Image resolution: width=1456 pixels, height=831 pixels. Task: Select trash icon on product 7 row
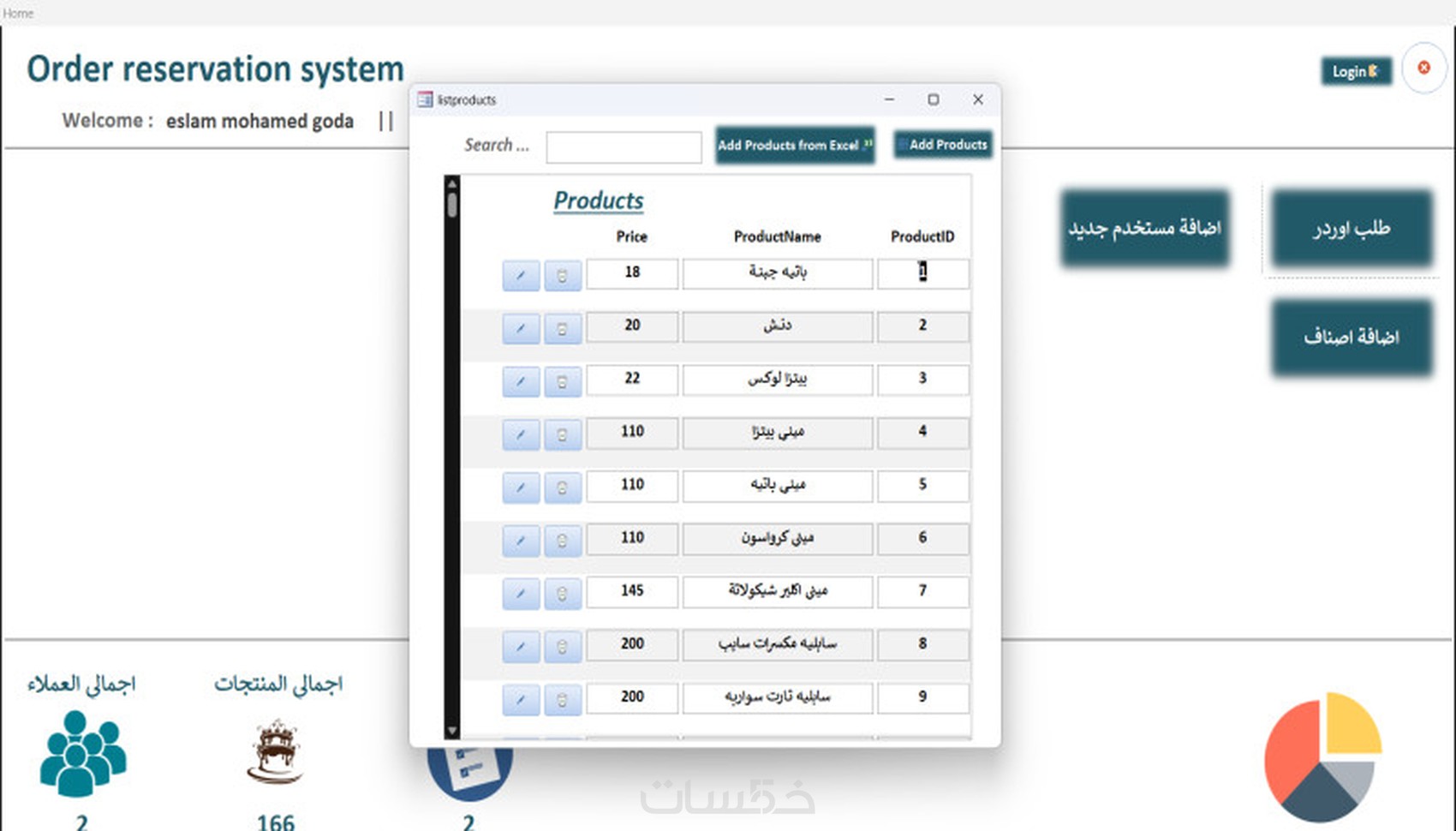563,594
